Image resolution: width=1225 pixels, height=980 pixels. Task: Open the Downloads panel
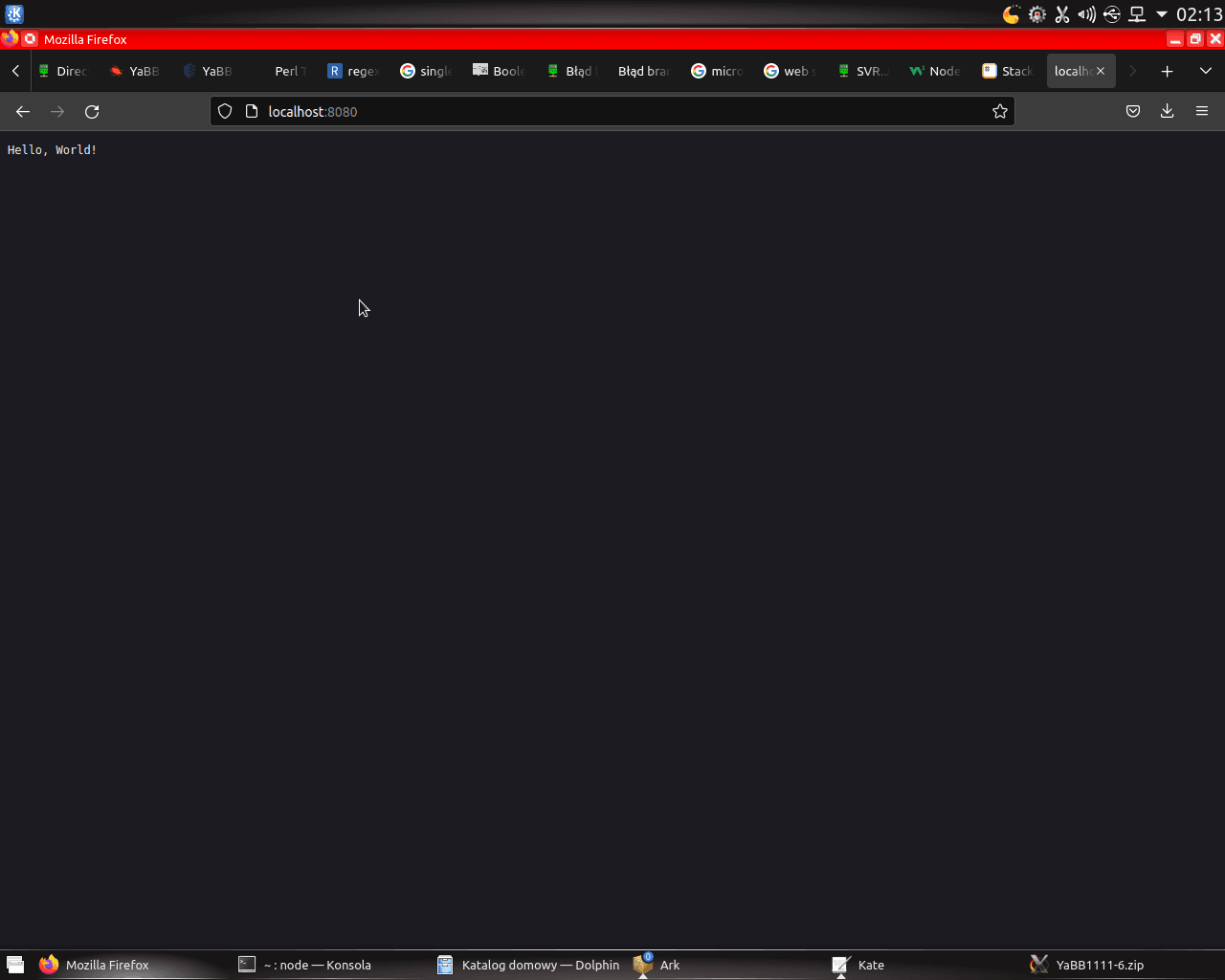(1168, 112)
